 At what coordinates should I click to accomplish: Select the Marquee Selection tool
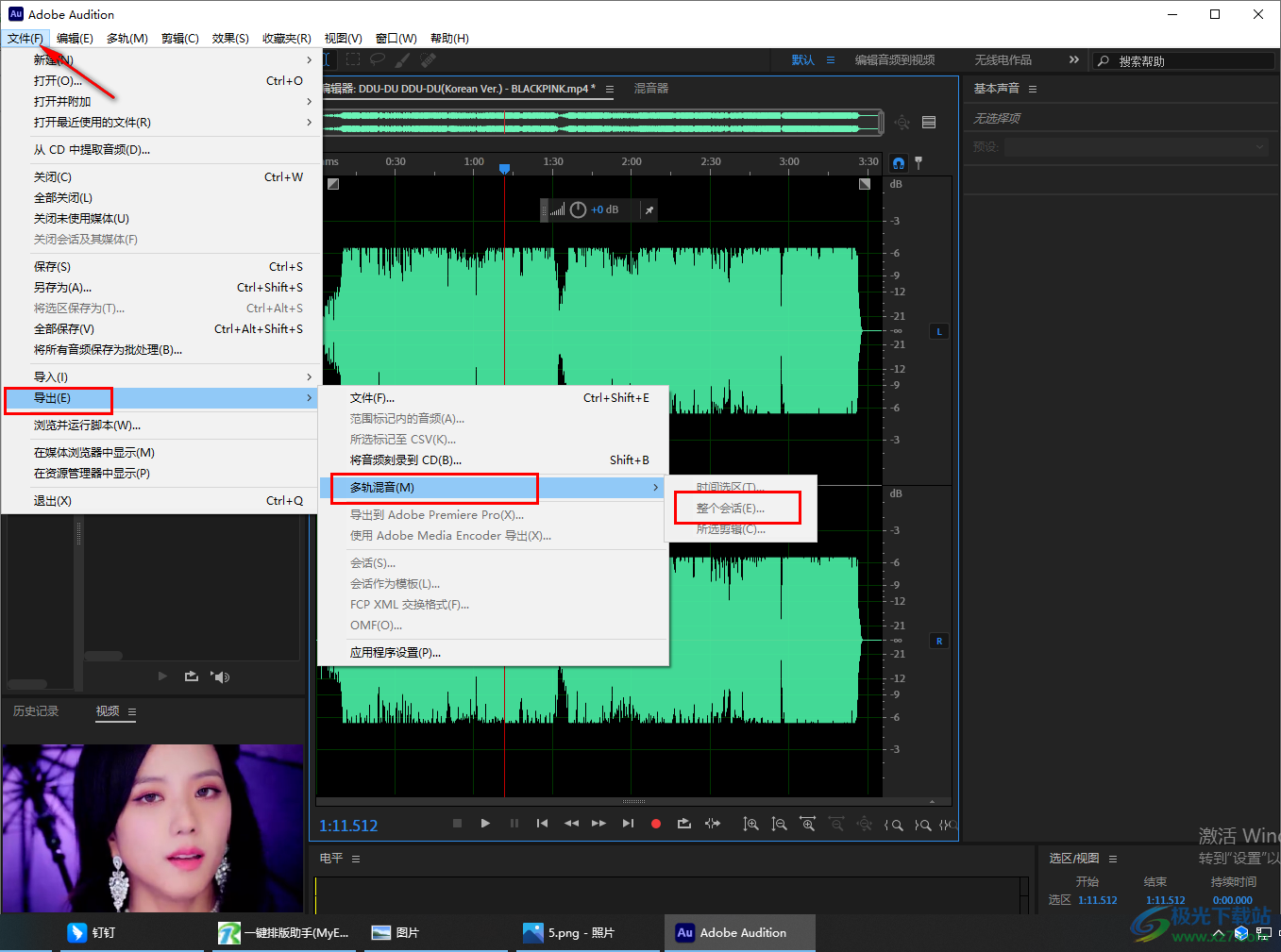353,59
